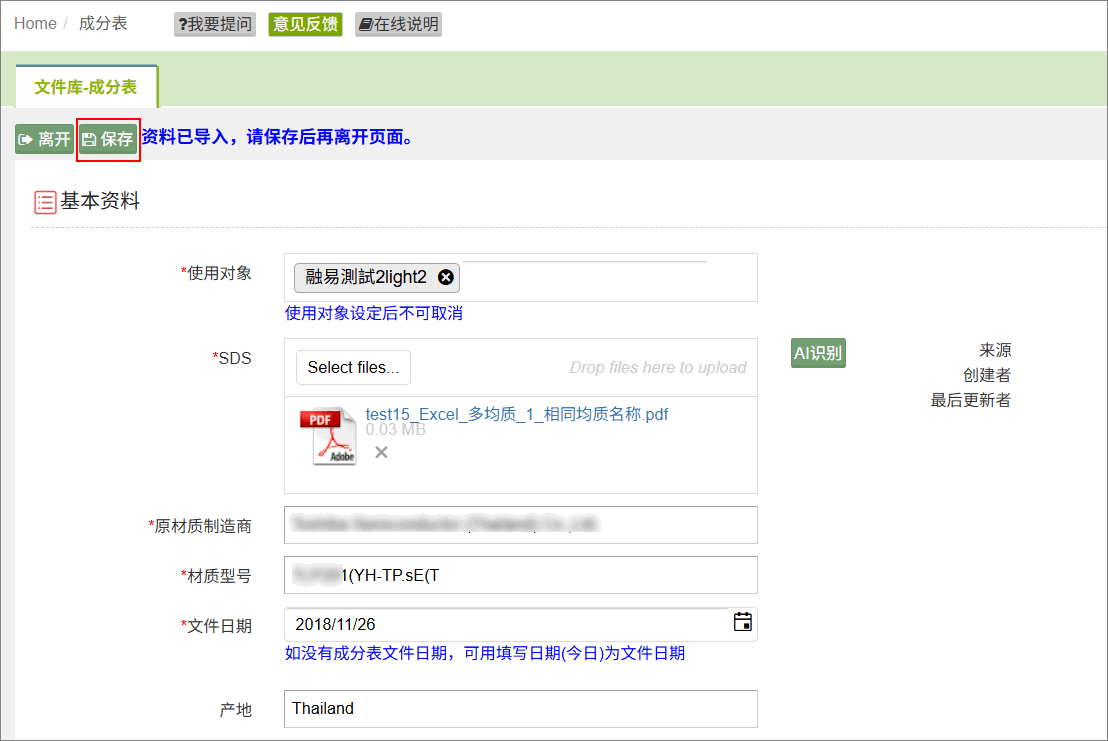Click the AI识别 button
1108x741 pixels.
(818, 353)
